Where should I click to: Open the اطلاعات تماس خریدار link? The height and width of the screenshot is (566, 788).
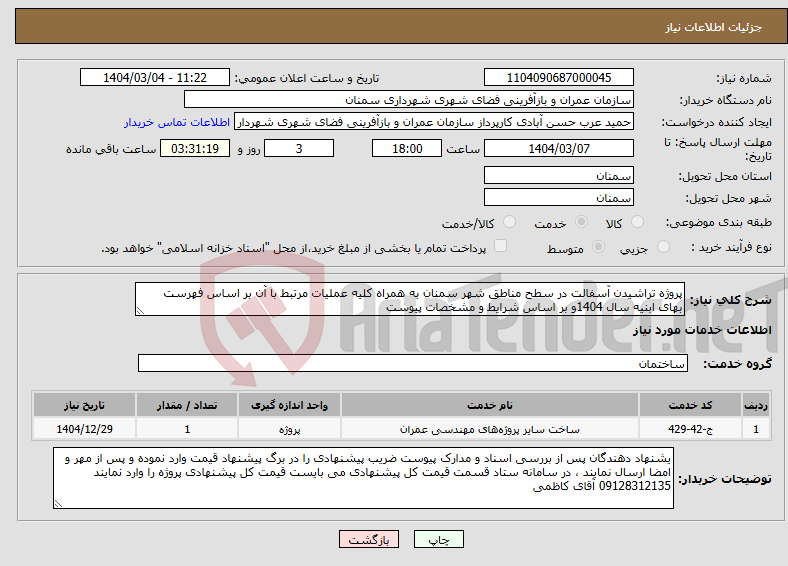click(177, 122)
